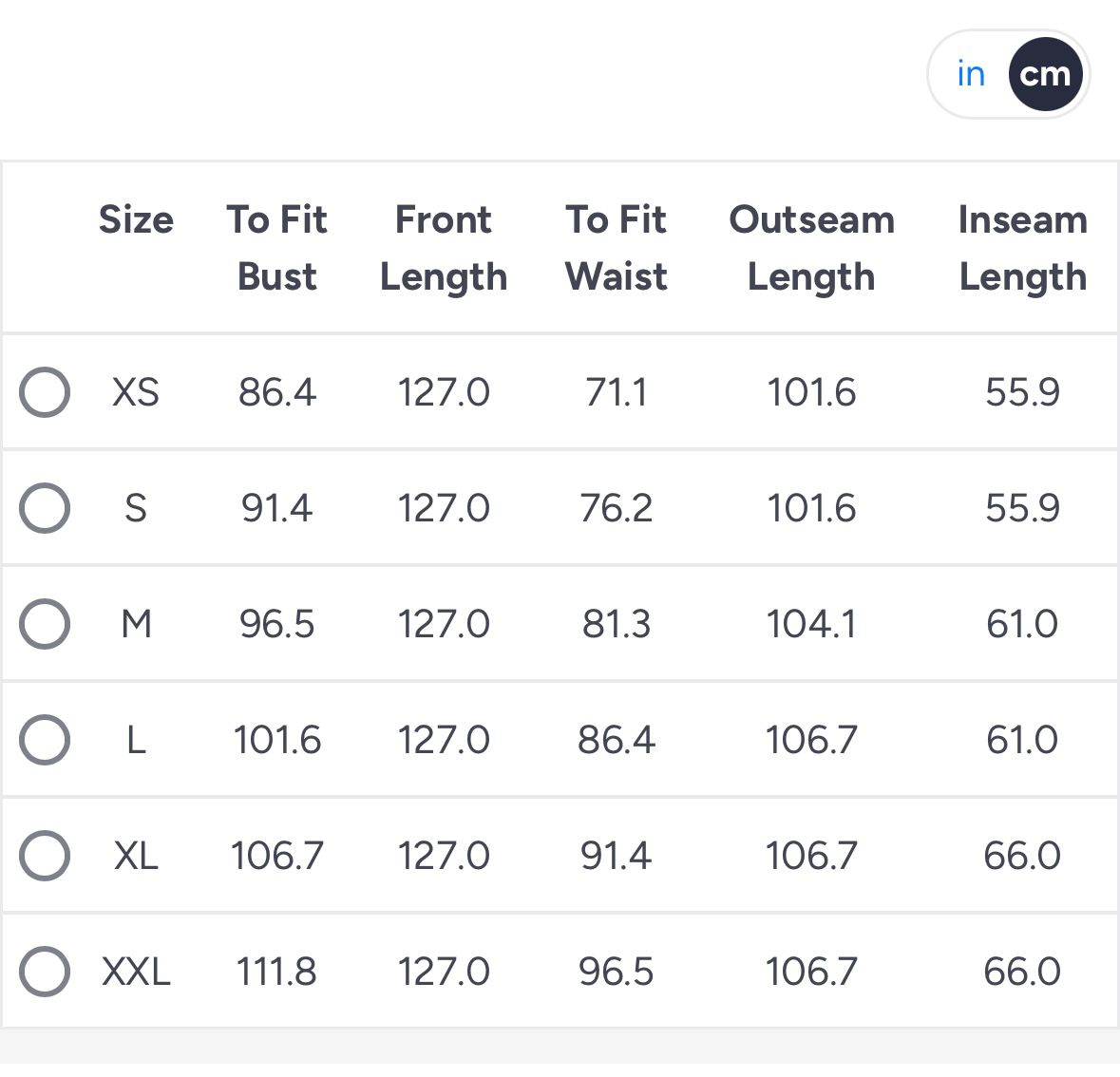1120x1077 pixels.
Task: Select the XS size radio button
Action: point(45,391)
